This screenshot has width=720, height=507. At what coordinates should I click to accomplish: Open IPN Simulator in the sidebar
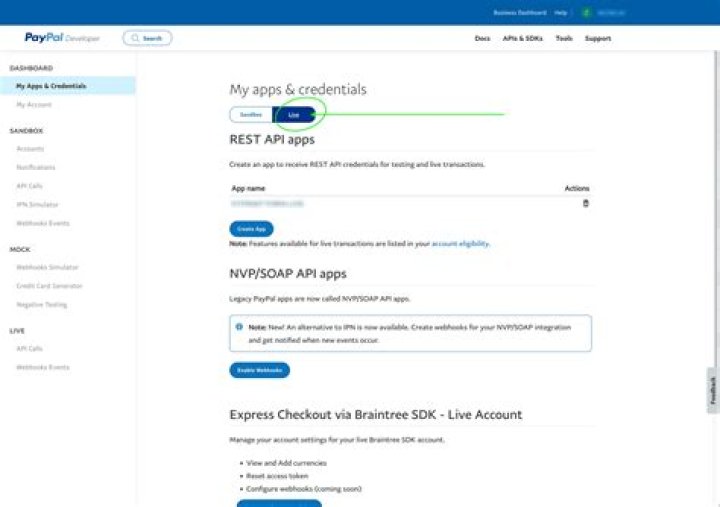(38, 204)
